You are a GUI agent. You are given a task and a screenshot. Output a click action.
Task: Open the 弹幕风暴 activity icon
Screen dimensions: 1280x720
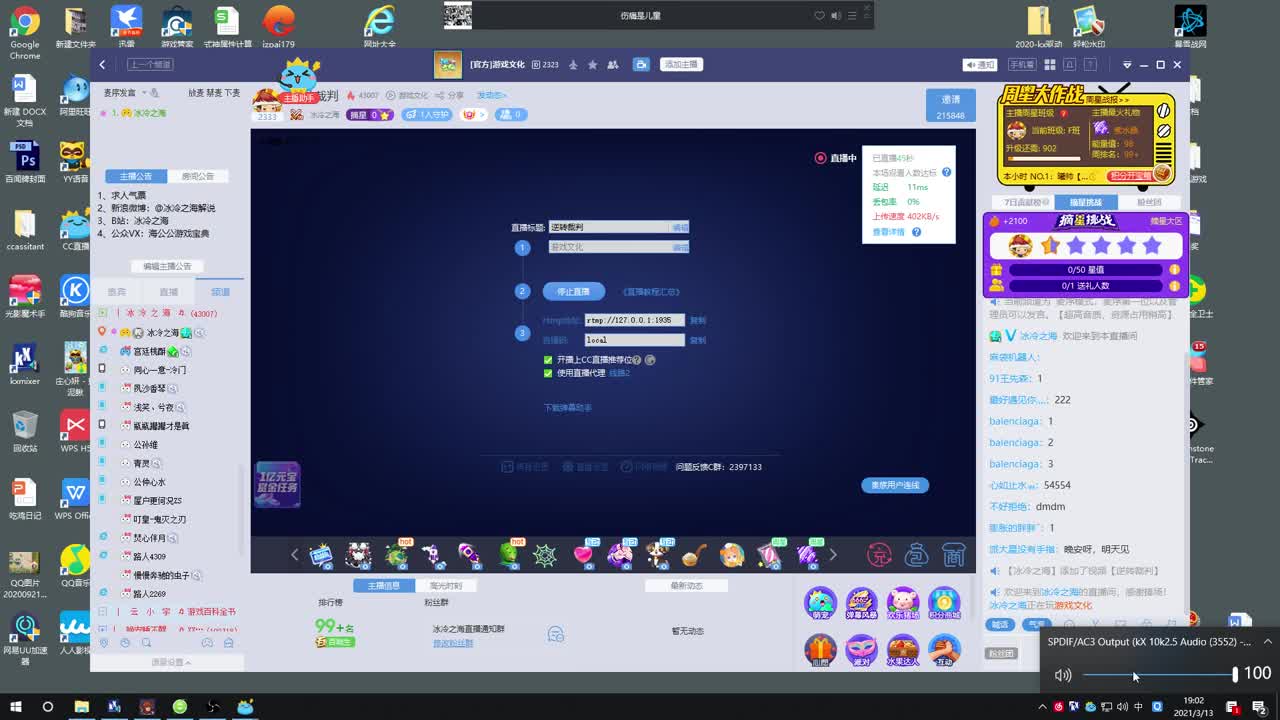pos(861,604)
